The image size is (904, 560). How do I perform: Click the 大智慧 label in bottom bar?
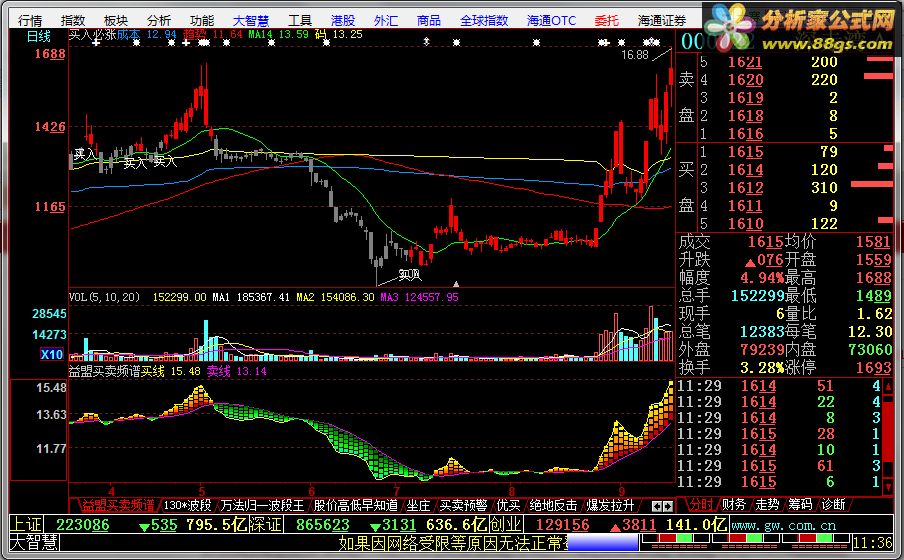[x=35, y=543]
